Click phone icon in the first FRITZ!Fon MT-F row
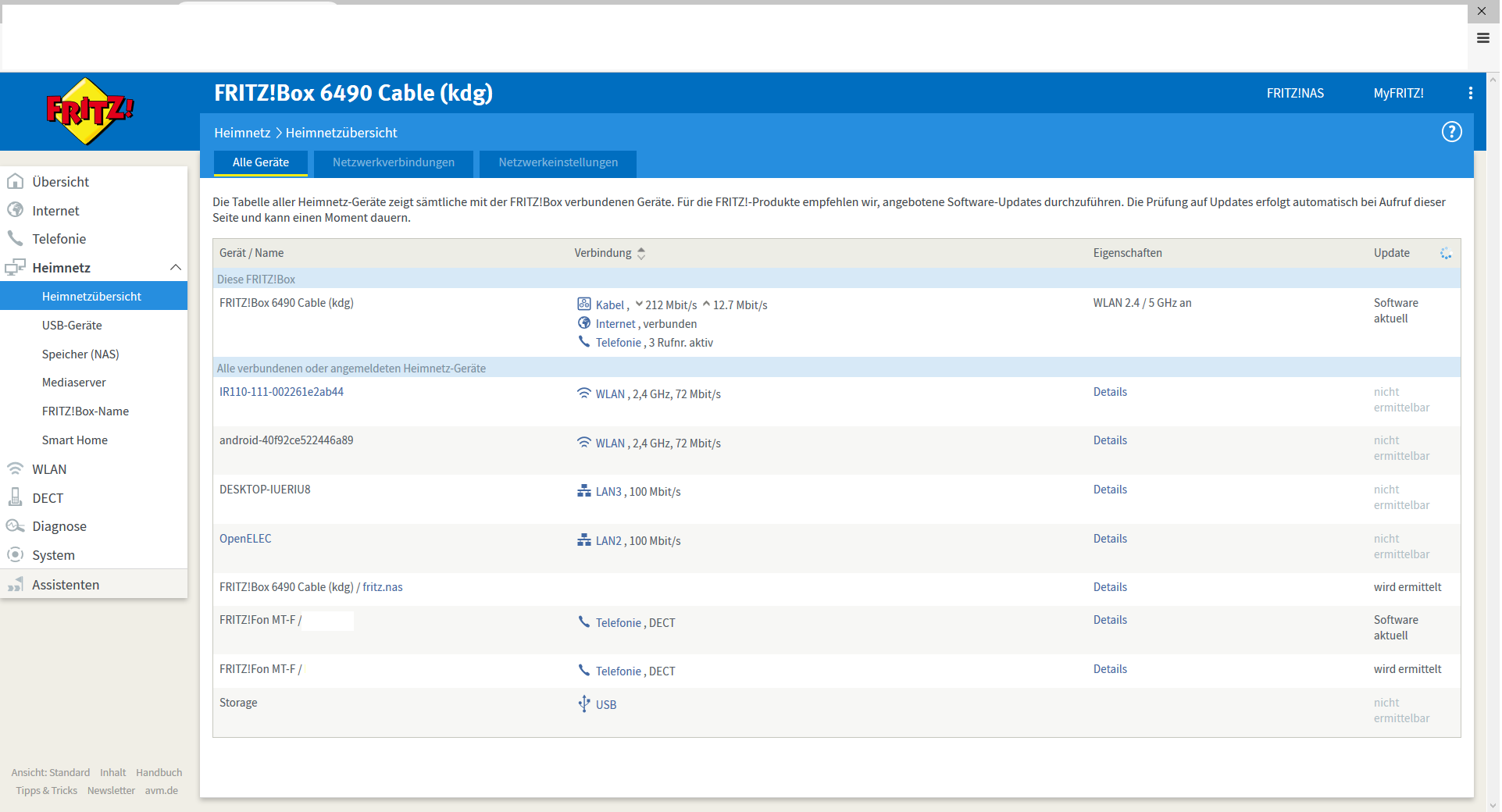 tap(583, 621)
